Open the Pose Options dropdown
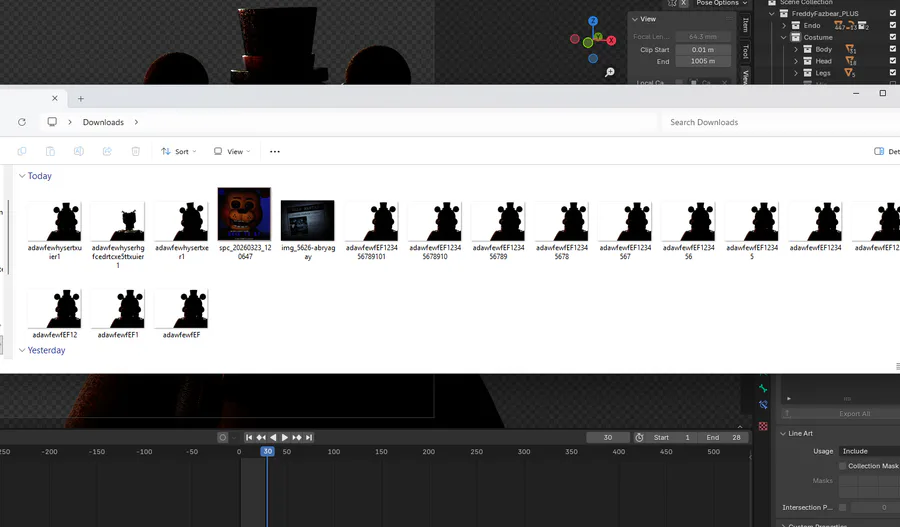900x527 pixels. tap(721, 3)
